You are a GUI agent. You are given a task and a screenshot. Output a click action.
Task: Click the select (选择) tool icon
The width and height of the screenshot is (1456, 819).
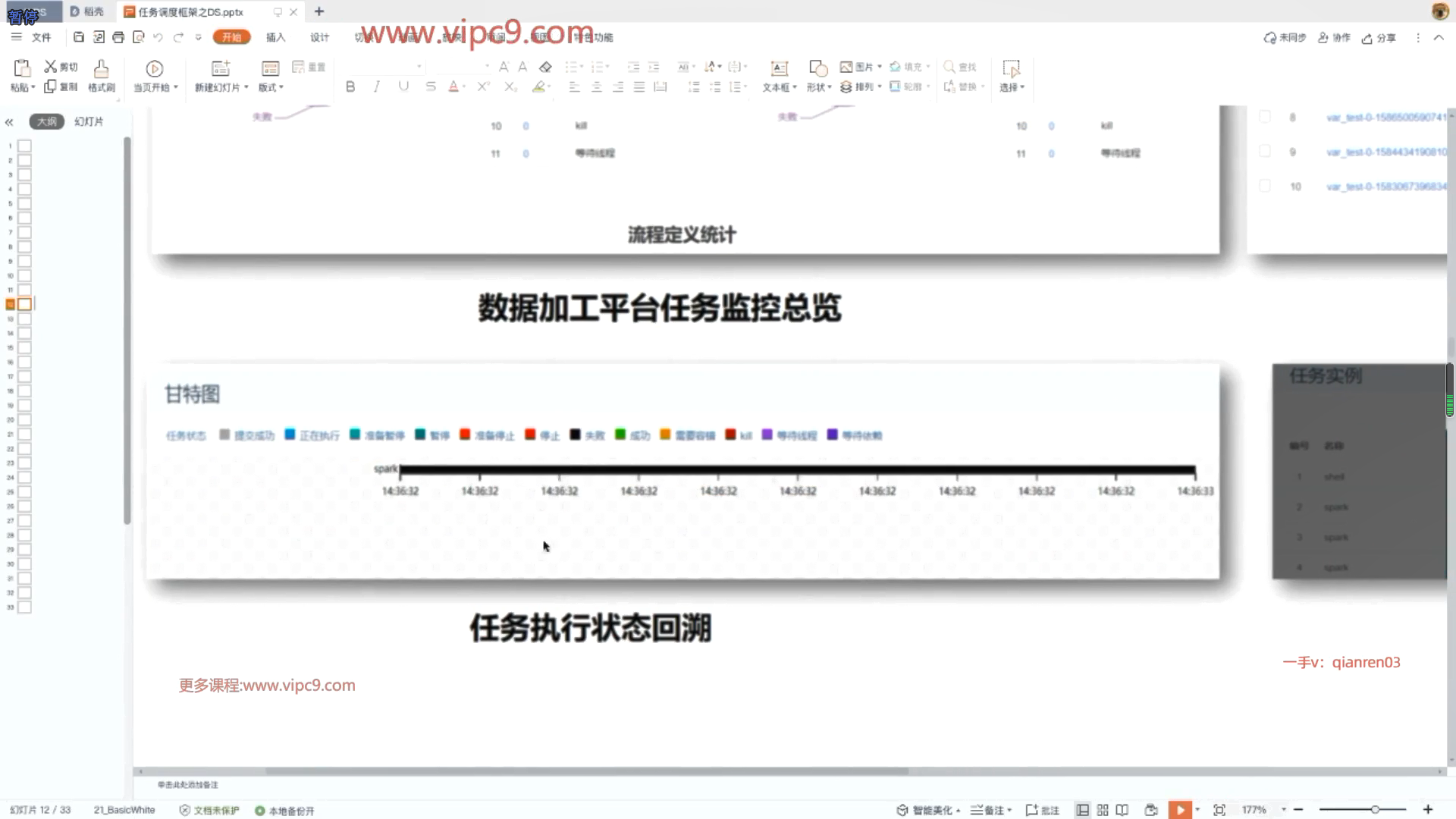pos(1011,69)
